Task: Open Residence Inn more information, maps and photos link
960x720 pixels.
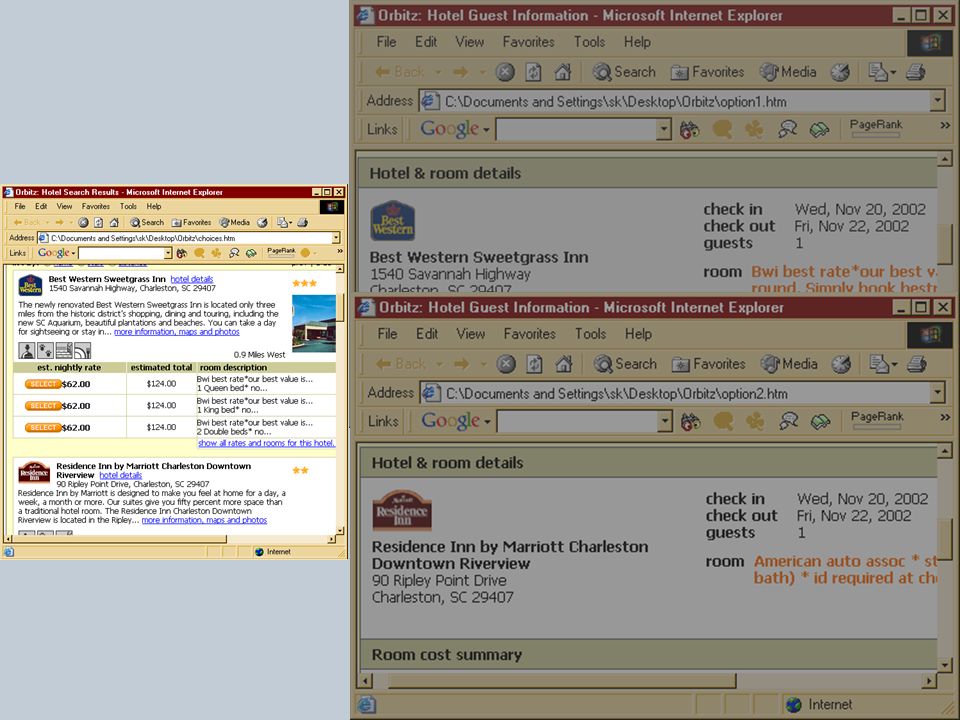Action: pyautogui.click(x=204, y=520)
